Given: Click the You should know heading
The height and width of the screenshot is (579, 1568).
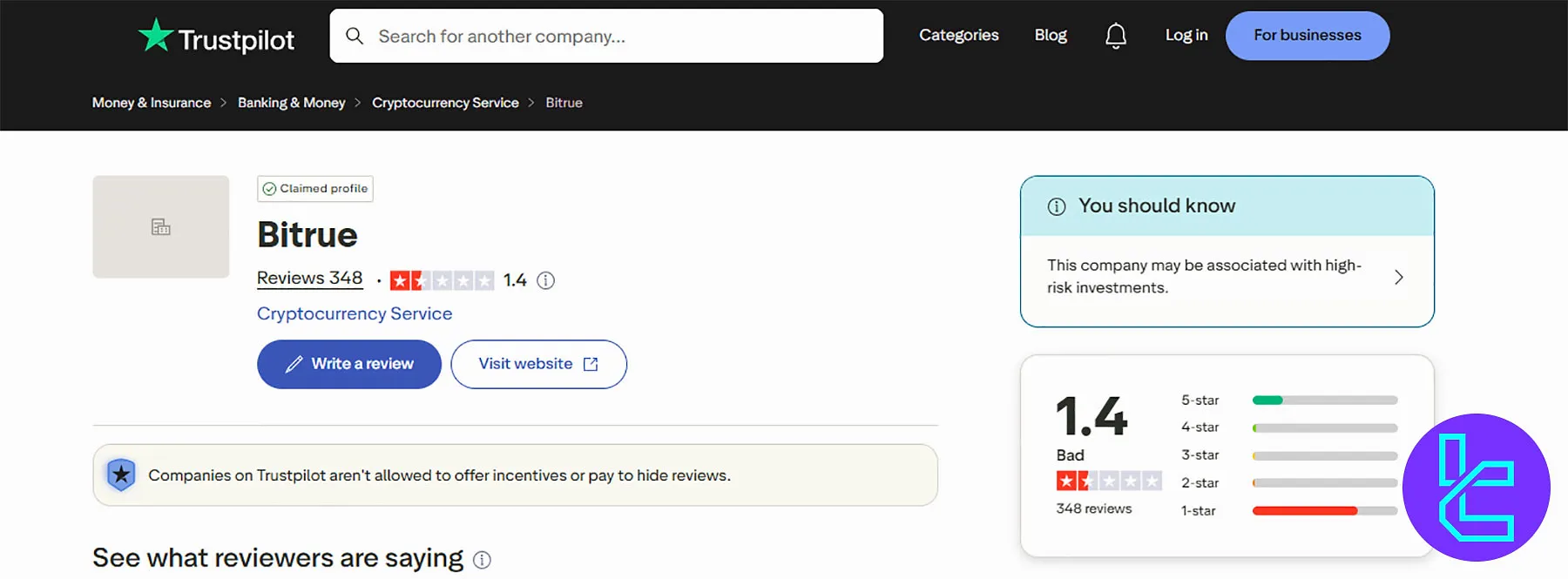Looking at the screenshot, I should [1157, 206].
